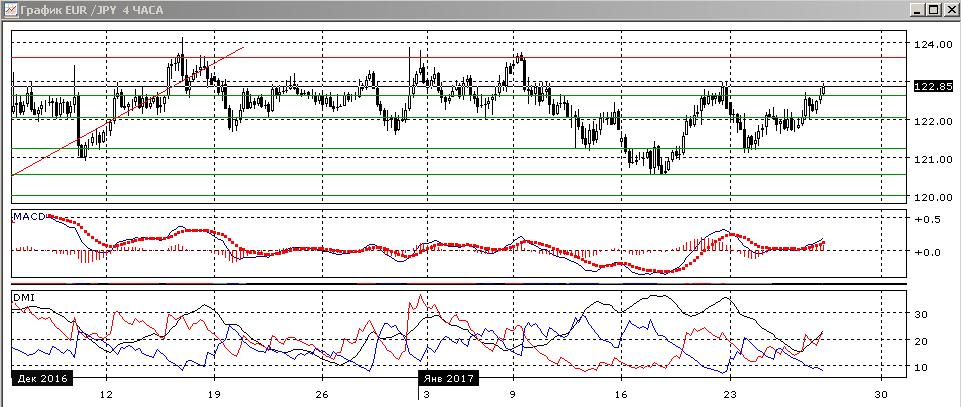Select date 23 on the time axis

pyautogui.click(x=730, y=393)
